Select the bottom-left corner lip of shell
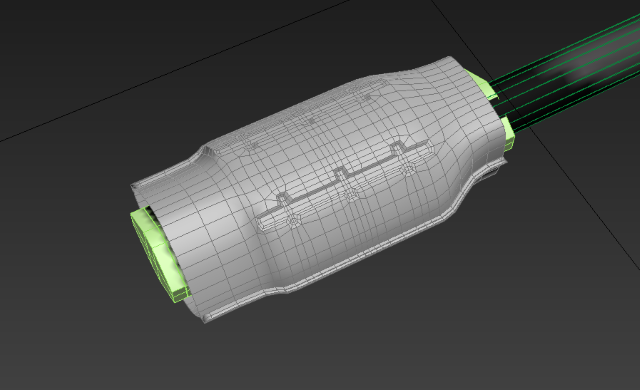640x390 pixels. pyautogui.click(x=209, y=317)
